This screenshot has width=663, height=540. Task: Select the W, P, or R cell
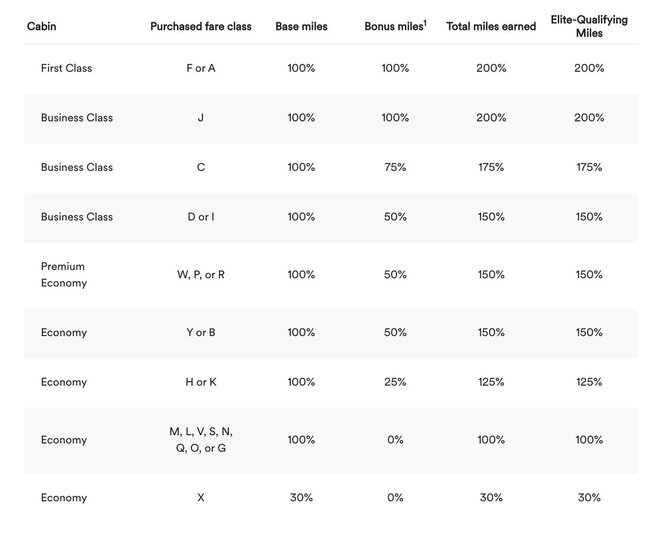(201, 274)
